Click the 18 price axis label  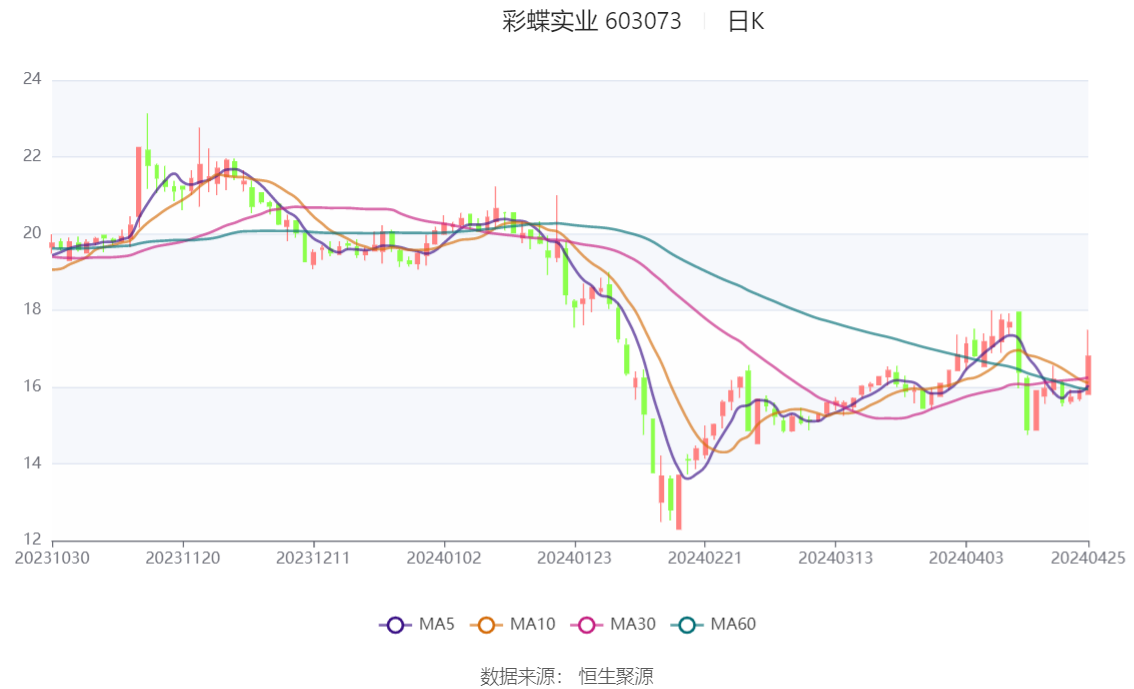[x=32, y=309]
